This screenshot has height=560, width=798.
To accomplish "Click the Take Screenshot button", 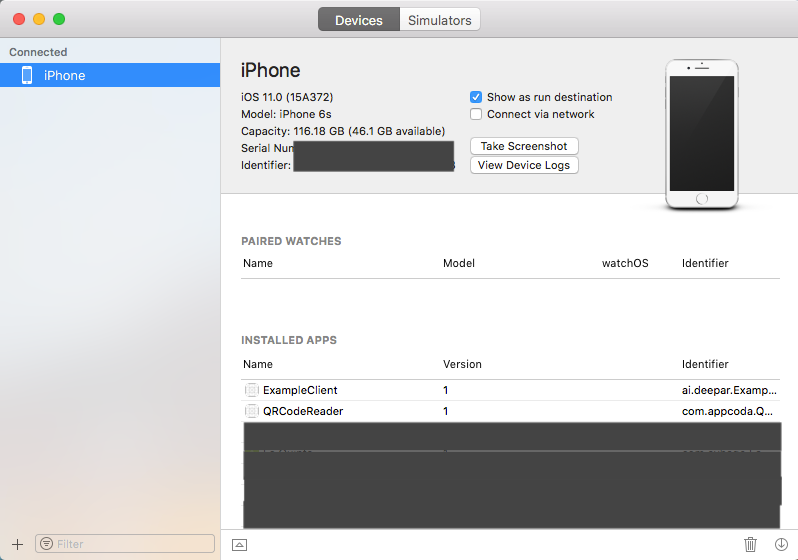I will (x=524, y=146).
